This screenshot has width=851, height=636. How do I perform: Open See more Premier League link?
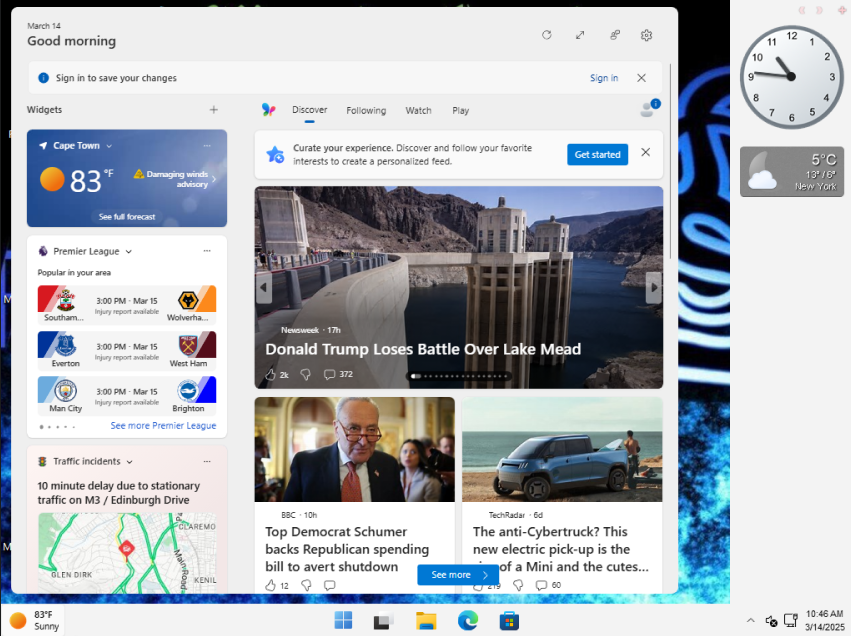pyautogui.click(x=163, y=426)
